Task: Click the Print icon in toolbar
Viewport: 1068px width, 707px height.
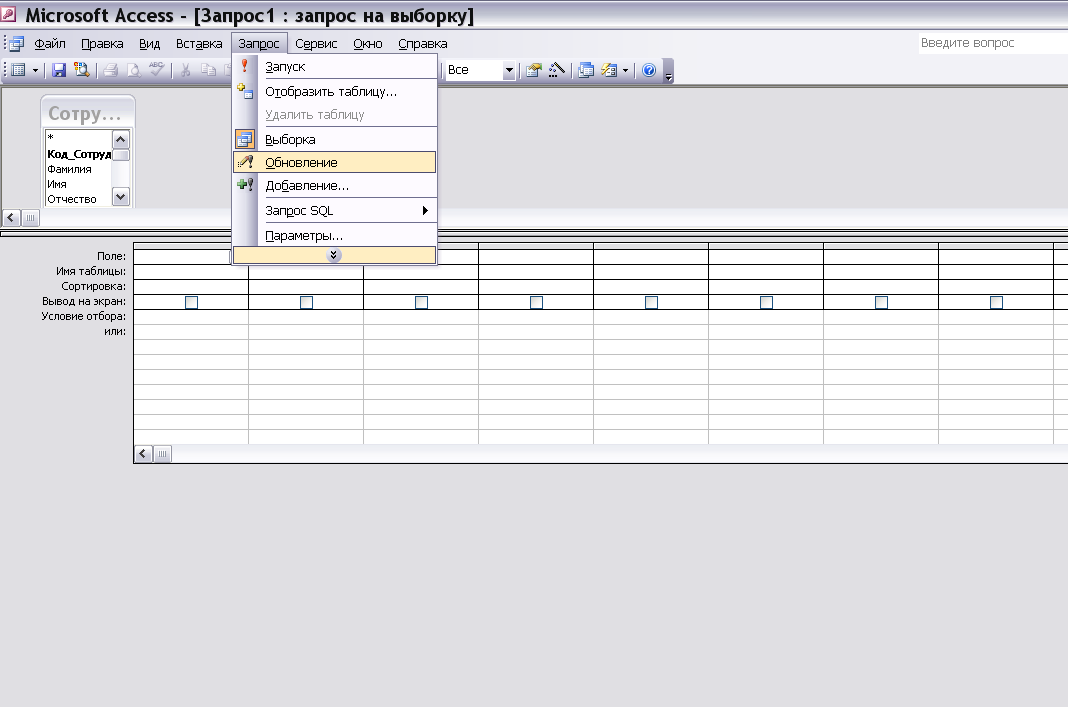Action: tap(111, 70)
